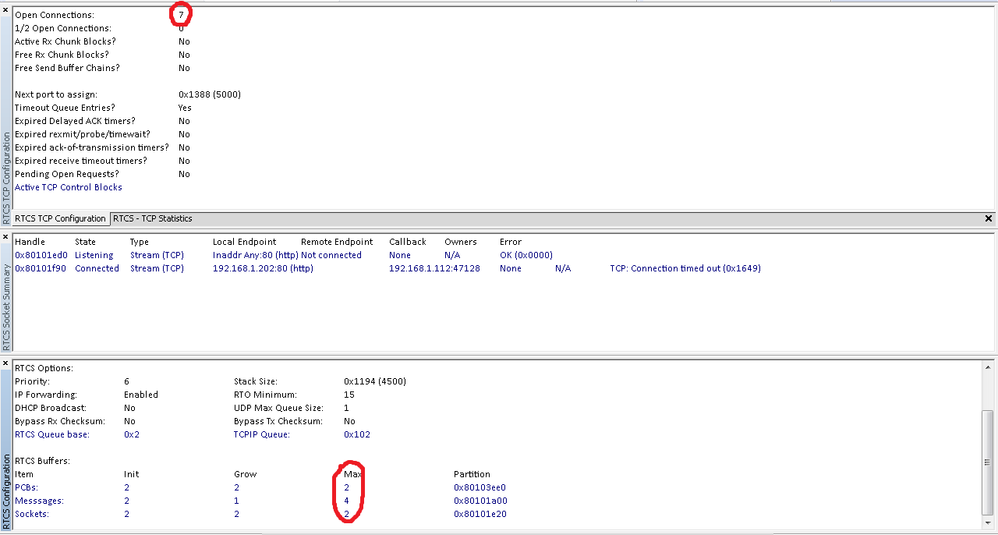Click the RTCS Configuration scrollbar thumb

[x=988, y=461]
